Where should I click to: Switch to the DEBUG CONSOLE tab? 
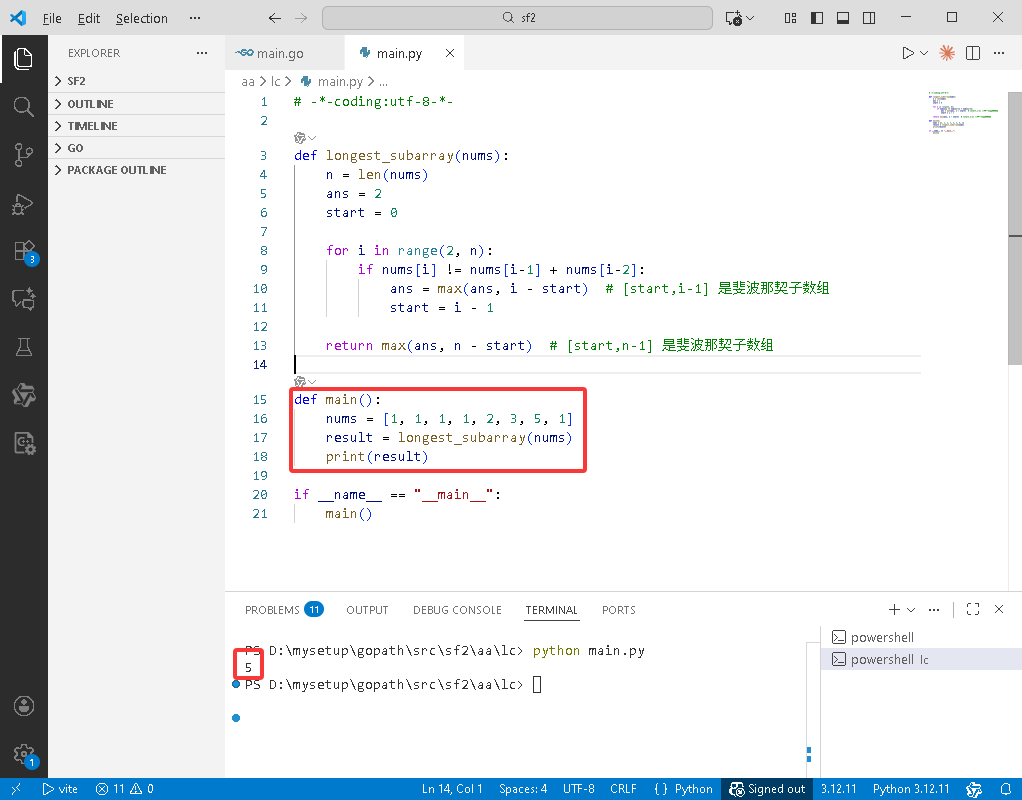pos(457,610)
